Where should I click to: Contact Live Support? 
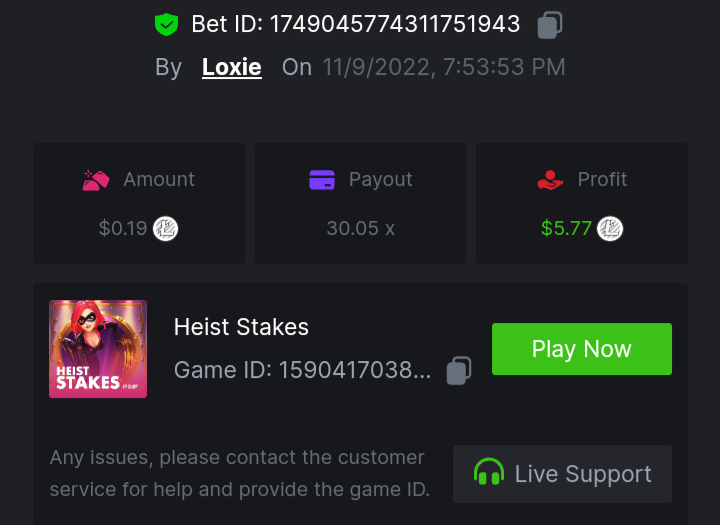tap(562, 474)
